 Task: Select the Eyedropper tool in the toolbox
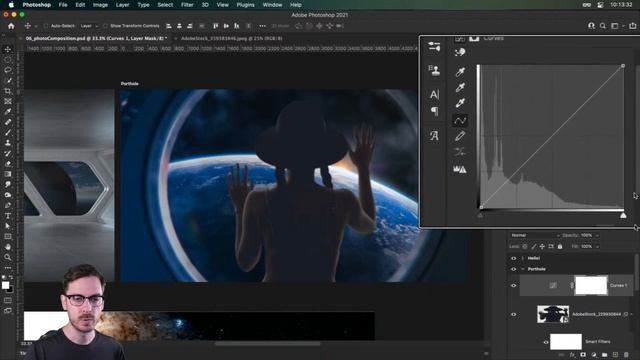coord(8,112)
